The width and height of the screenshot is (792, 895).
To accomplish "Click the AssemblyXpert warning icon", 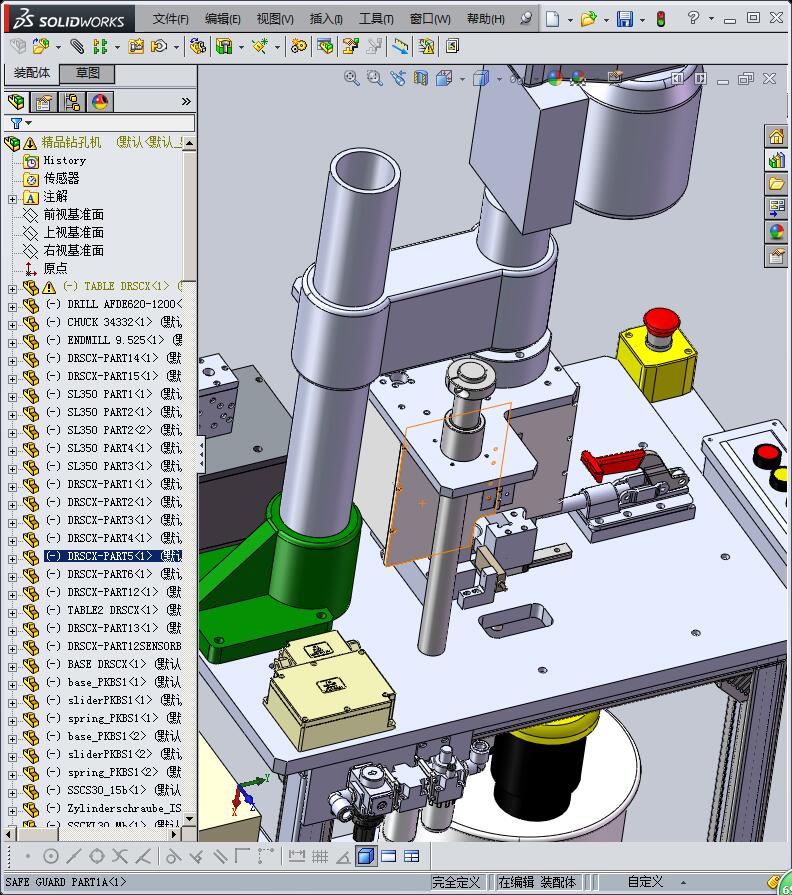I will [426, 46].
